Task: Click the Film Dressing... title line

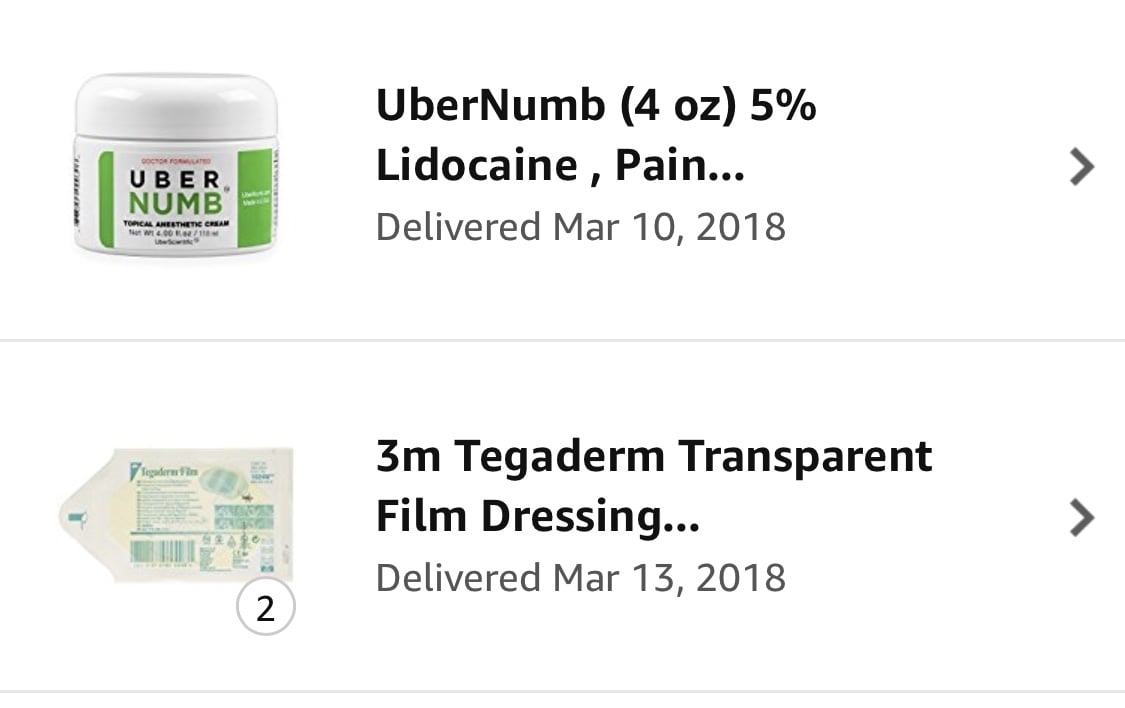Action: point(537,516)
